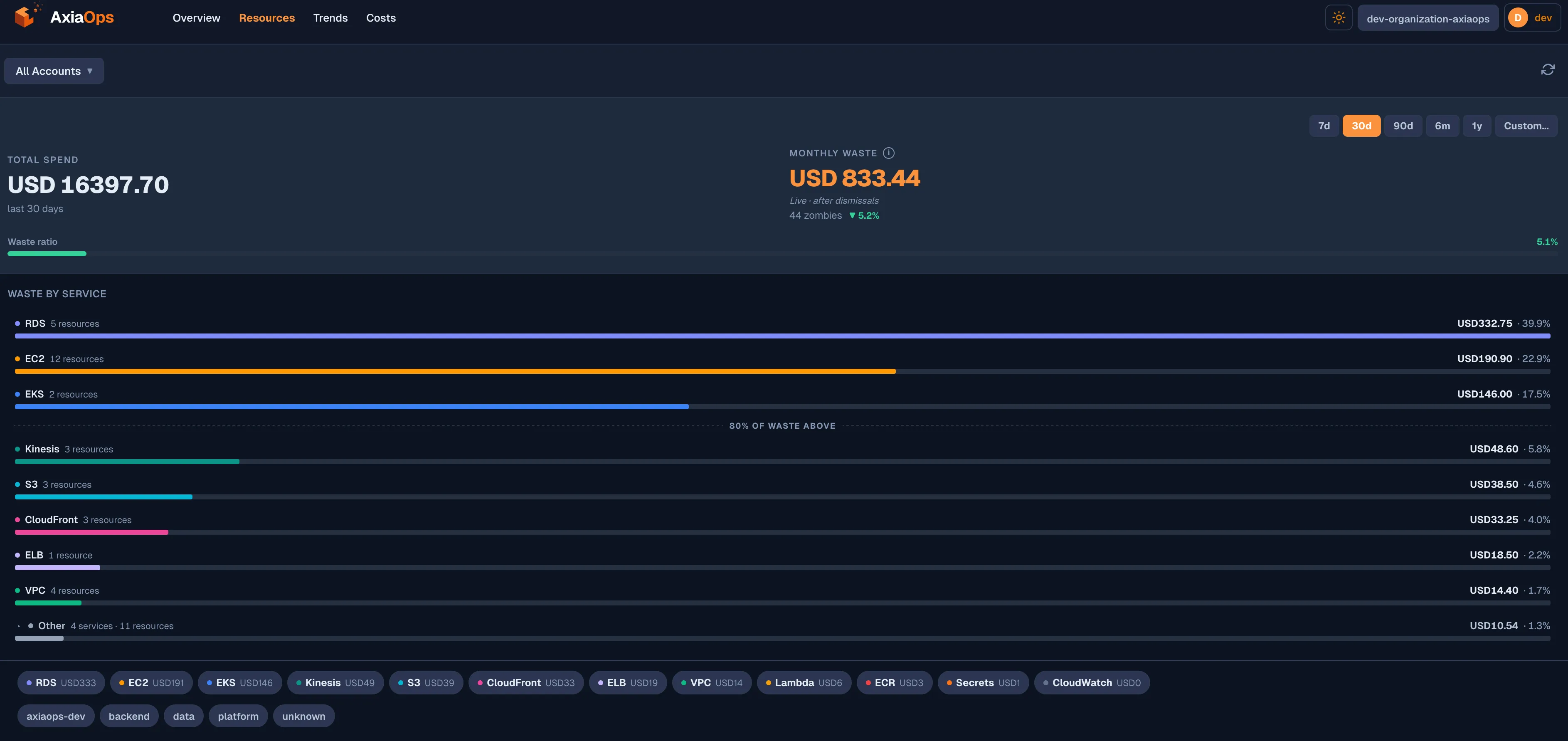The height and width of the screenshot is (741, 1568).
Task: Click the orange D user avatar
Action: (x=1517, y=17)
